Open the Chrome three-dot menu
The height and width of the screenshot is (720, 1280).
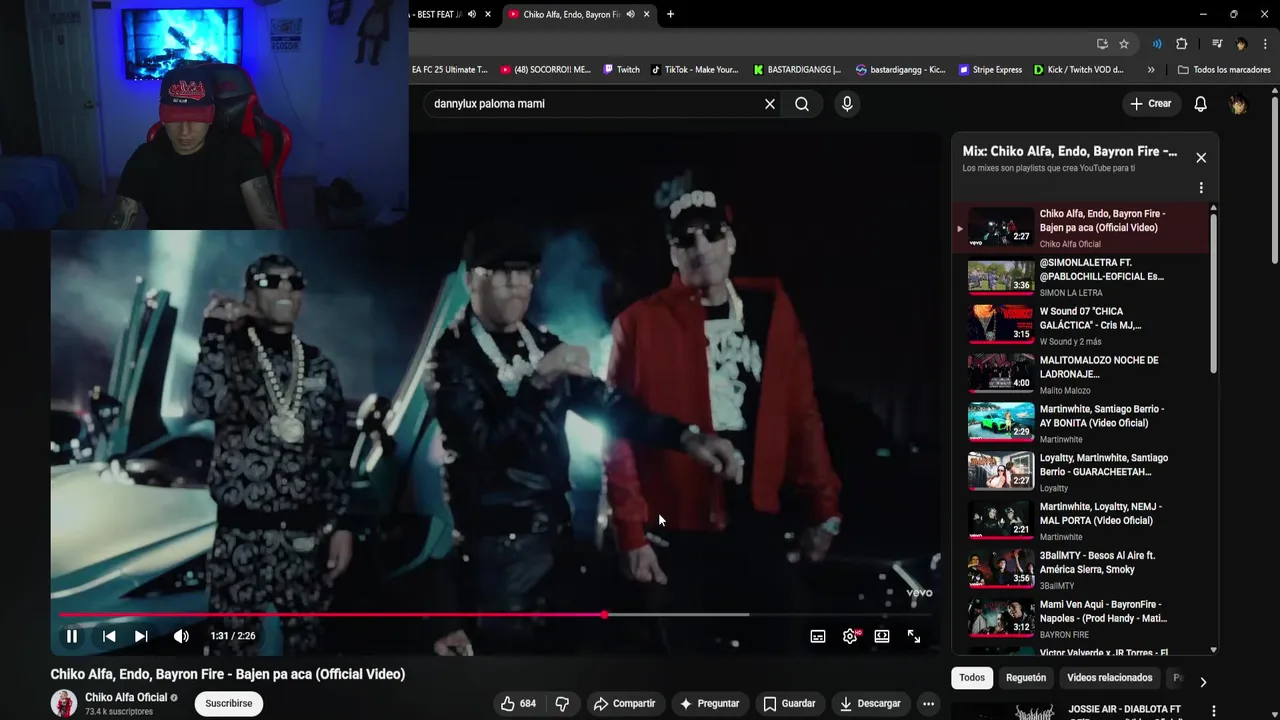(1265, 44)
